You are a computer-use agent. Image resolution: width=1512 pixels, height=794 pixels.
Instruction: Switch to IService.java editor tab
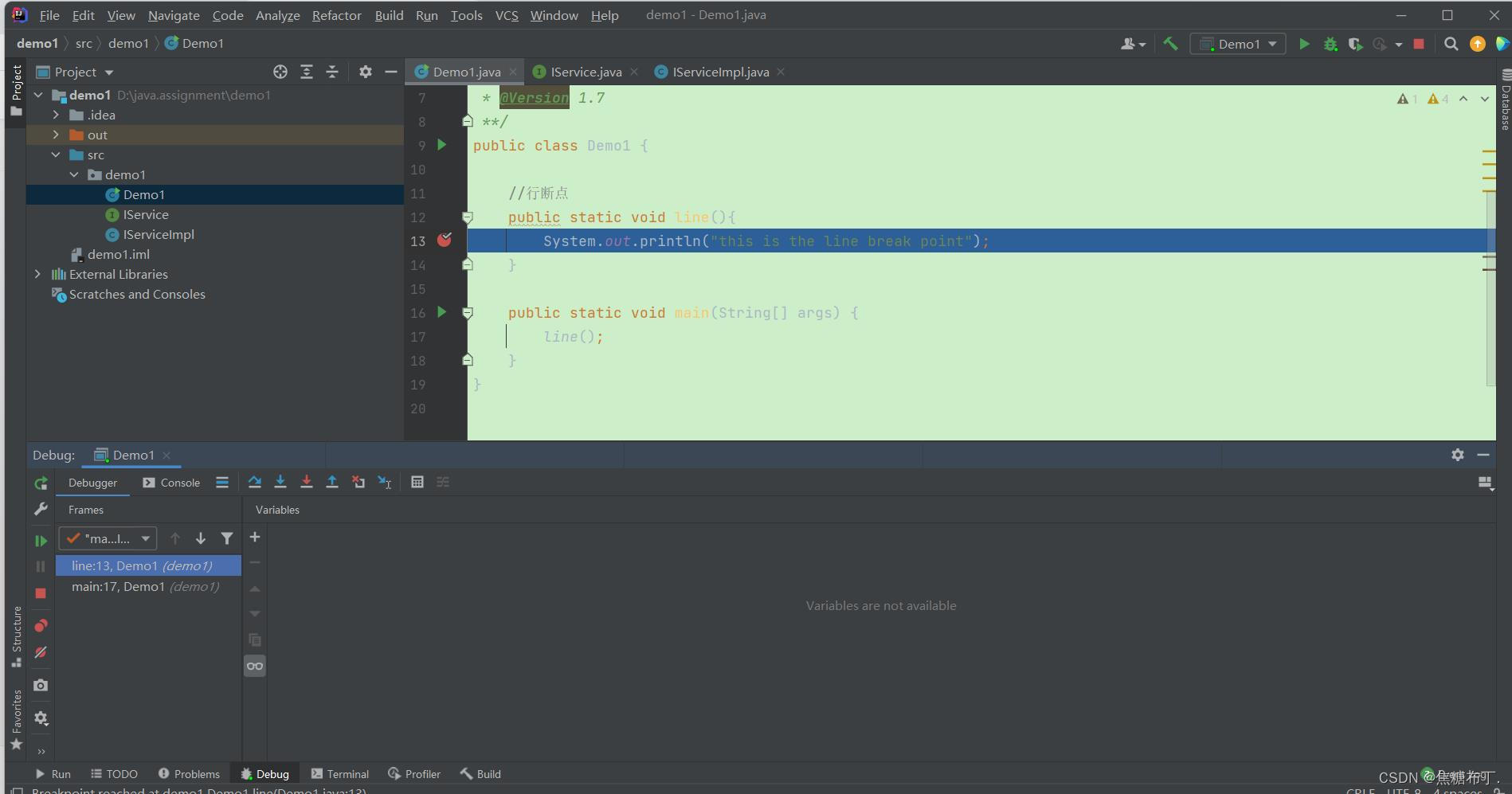[x=586, y=72]
